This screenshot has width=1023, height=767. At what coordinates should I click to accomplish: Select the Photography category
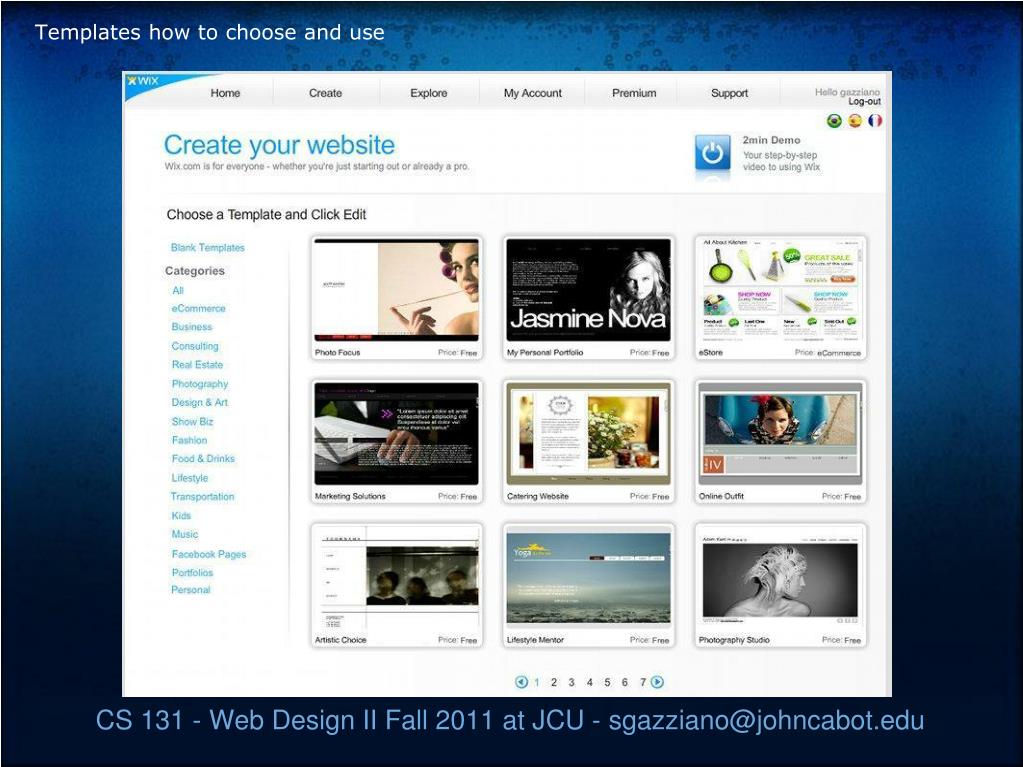tap(200, 384)
